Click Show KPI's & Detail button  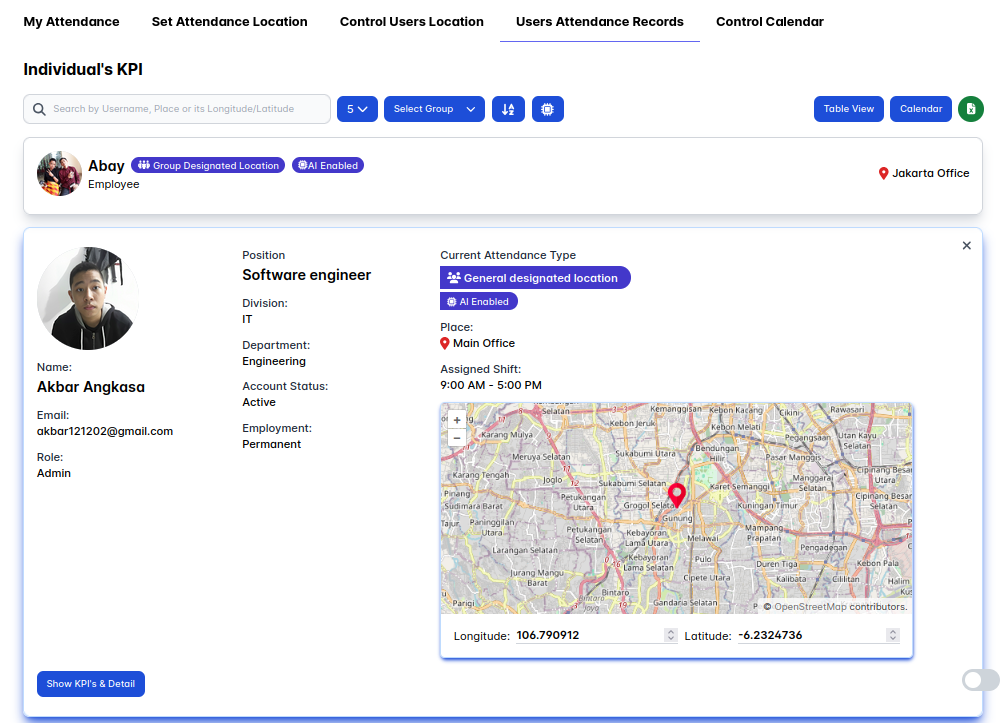91,684
